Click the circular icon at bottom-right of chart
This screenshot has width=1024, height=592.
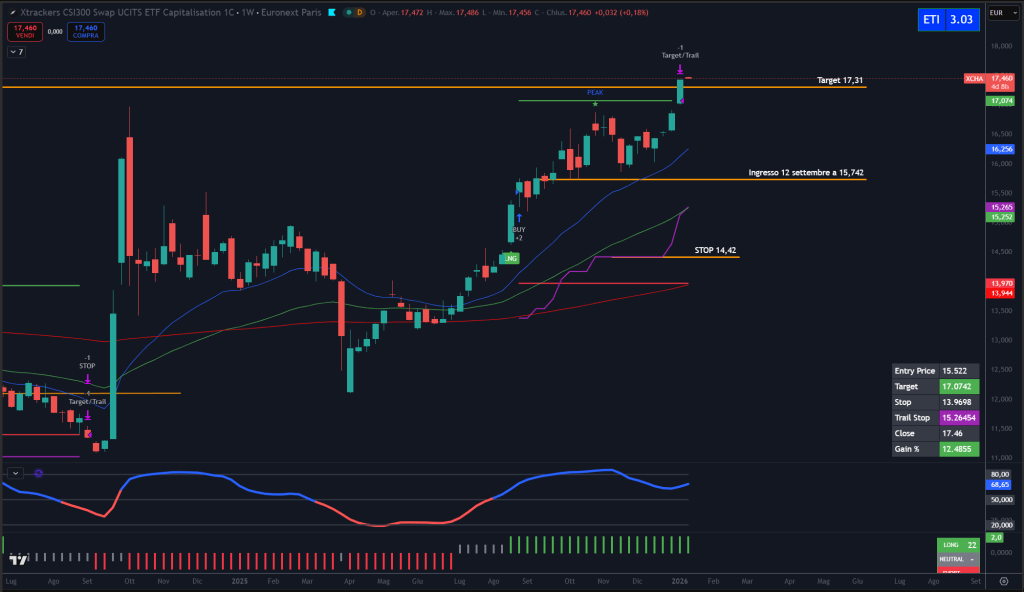pyautogui.click(x=1005, y=580)
